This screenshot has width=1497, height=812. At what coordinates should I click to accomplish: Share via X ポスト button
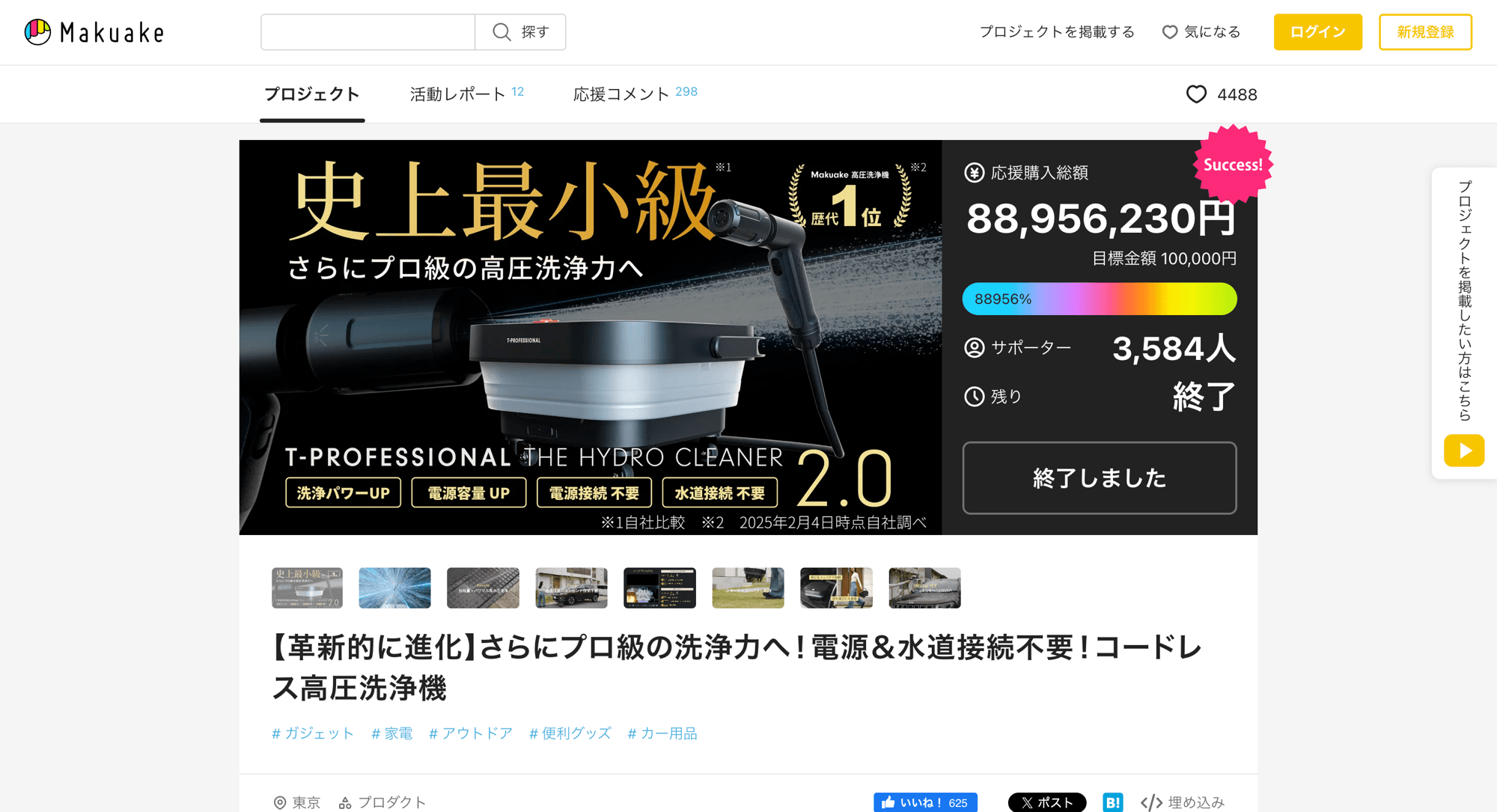(x=1046, y=802)
